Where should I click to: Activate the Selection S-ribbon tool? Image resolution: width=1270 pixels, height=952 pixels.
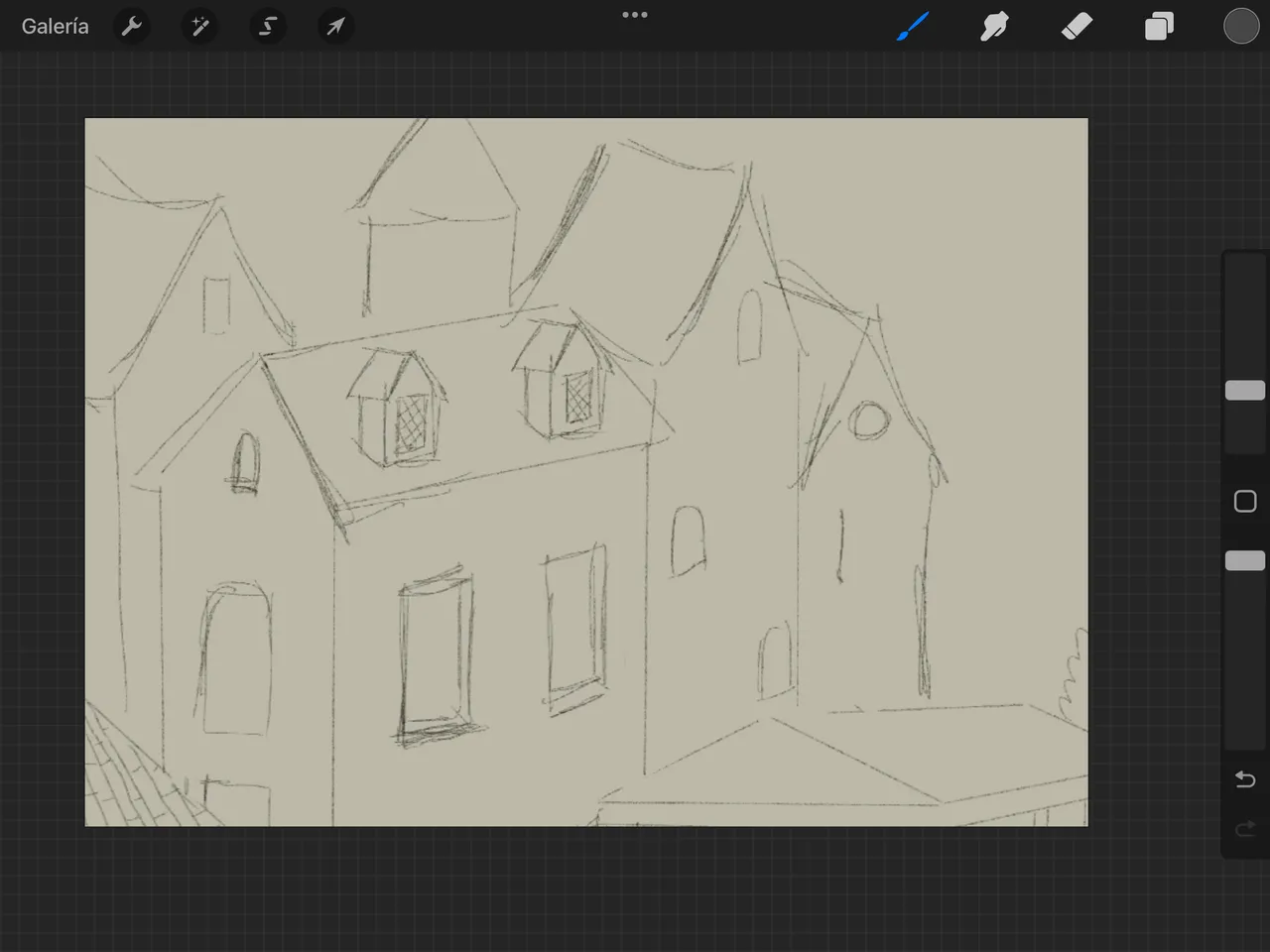pyautogui.click(x=268, y=27)
